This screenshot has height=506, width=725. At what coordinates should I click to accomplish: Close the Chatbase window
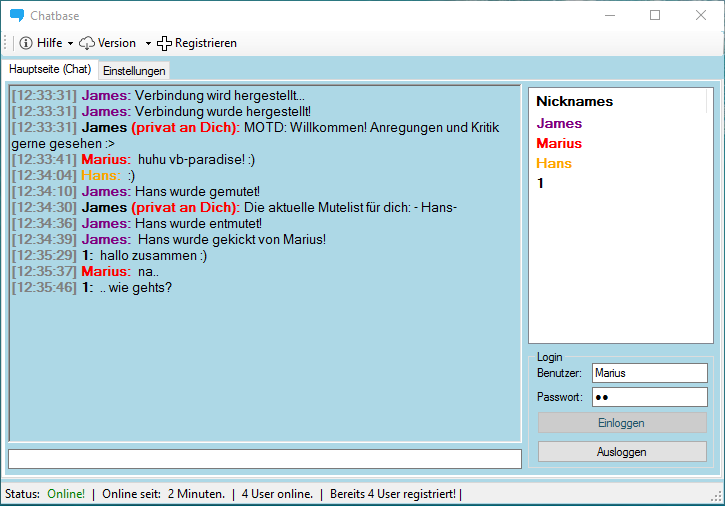(701, 16)
